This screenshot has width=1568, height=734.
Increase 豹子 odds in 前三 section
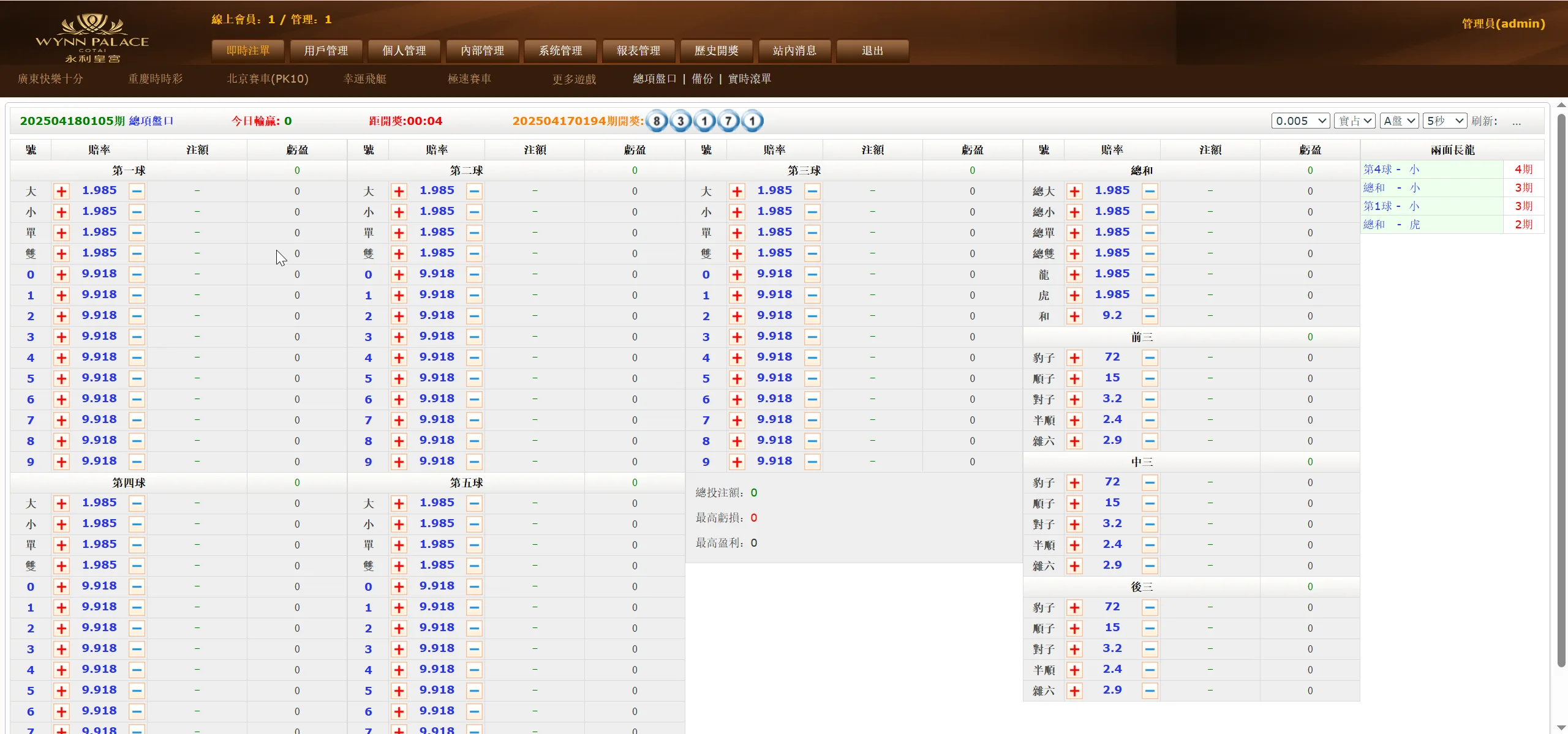[x=1076, y=358]
